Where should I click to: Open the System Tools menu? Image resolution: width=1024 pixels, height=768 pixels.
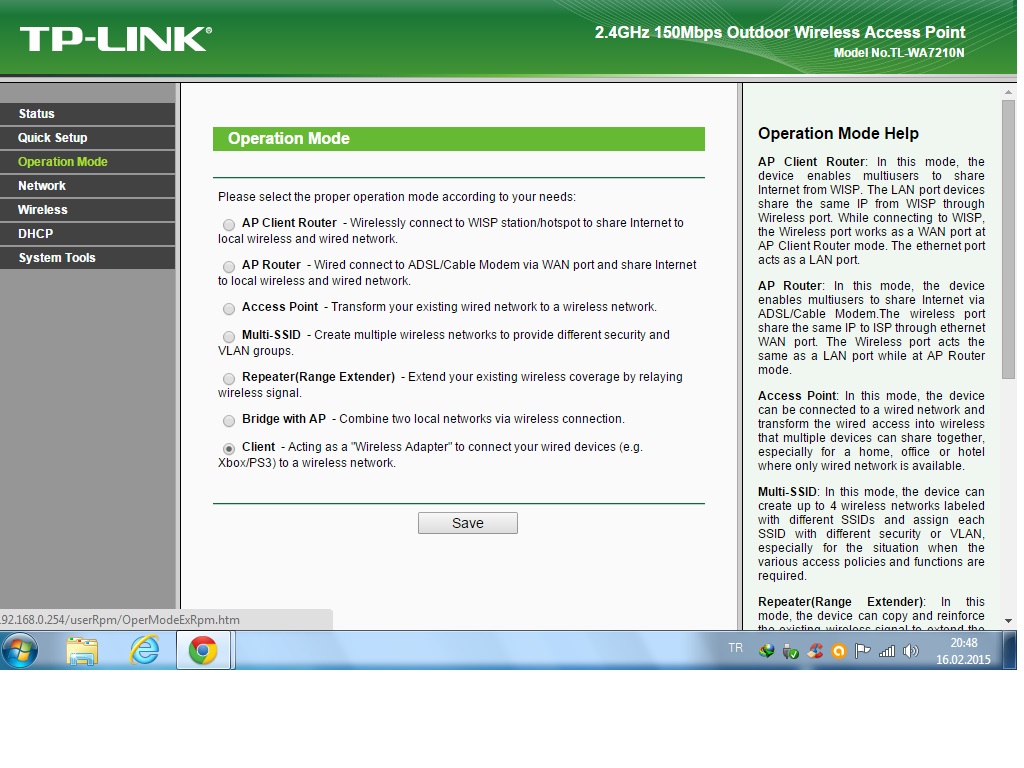88,258
